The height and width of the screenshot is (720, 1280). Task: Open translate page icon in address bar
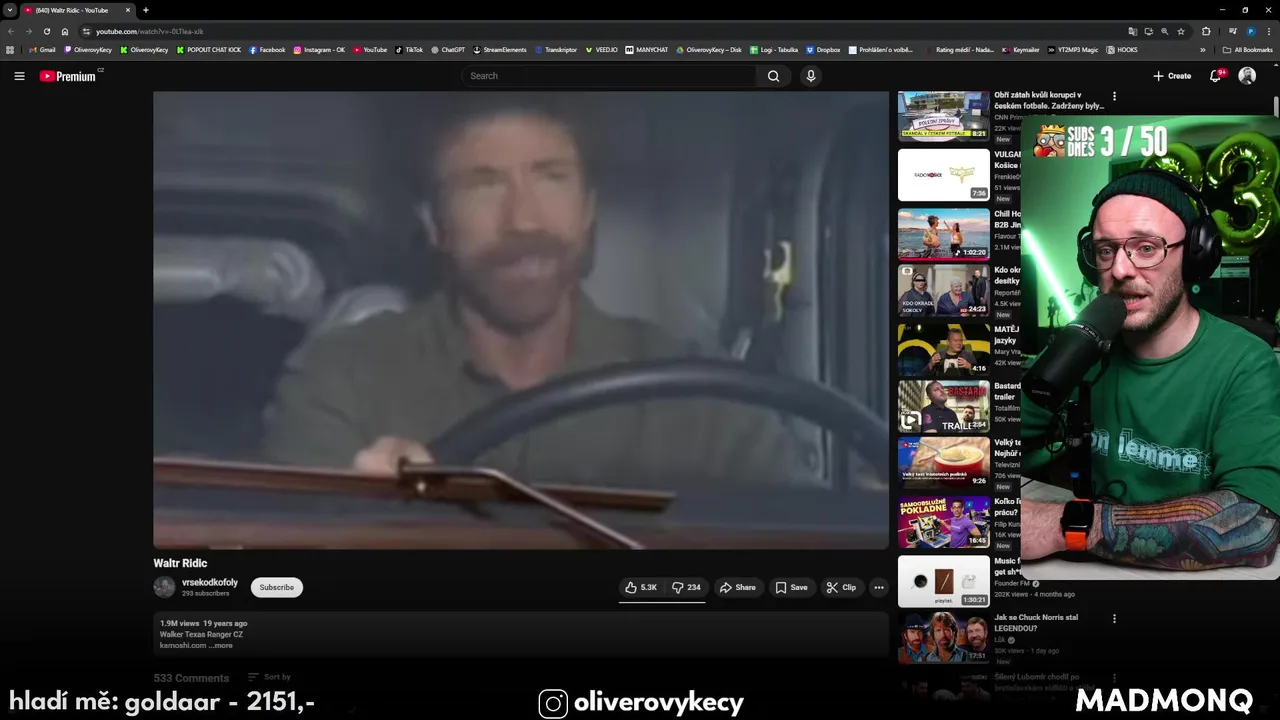pyautogui.click(x=1132, y=31)
